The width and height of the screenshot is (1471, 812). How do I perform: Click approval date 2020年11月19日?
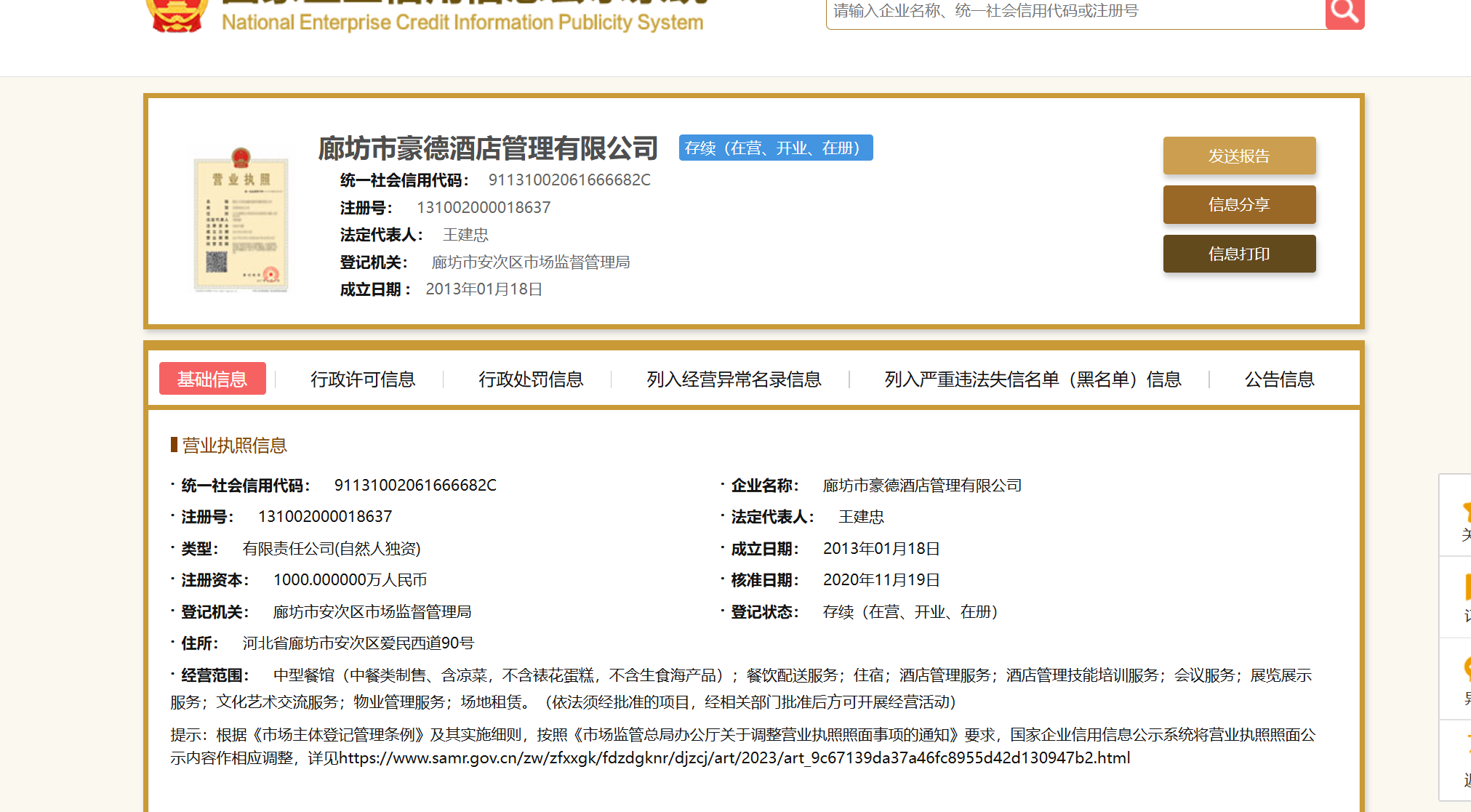pyautogui.click(x=881, y=580)
